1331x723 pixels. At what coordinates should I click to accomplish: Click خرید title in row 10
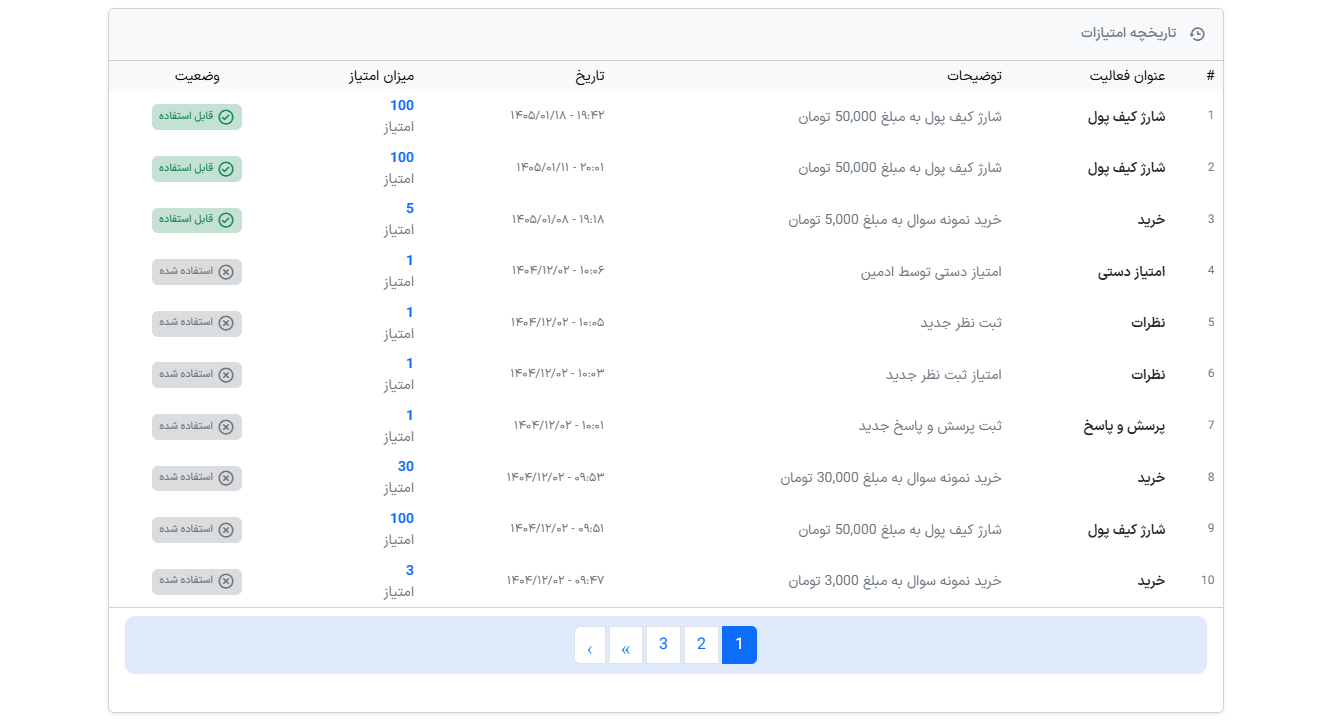1151,581
